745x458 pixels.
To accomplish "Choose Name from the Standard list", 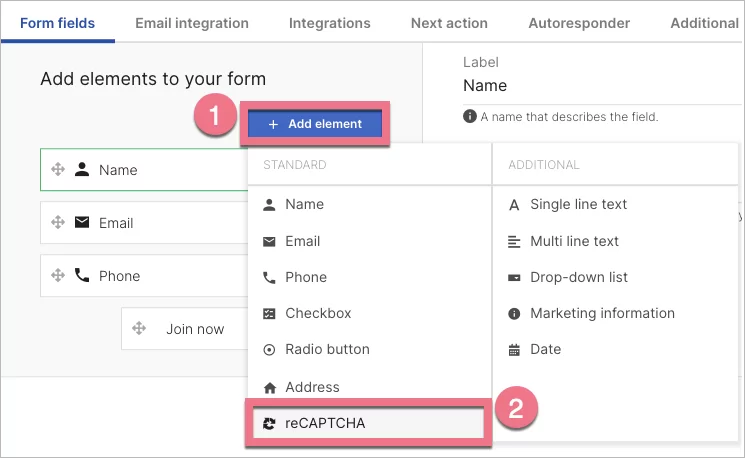I will [304, 204].
